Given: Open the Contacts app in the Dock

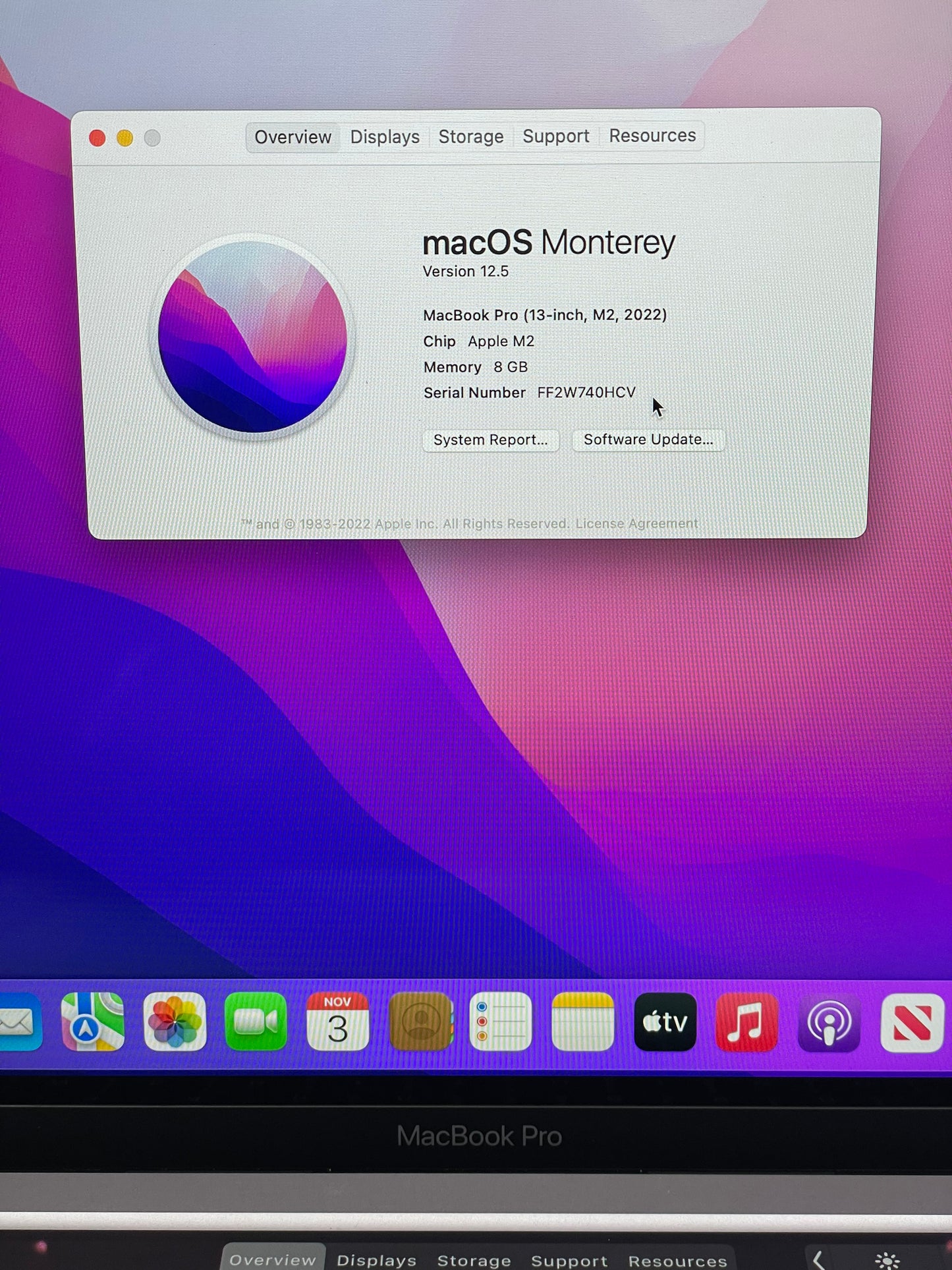Looking at the screenshot, I should pyautogui.click(x=420, y=1022).
